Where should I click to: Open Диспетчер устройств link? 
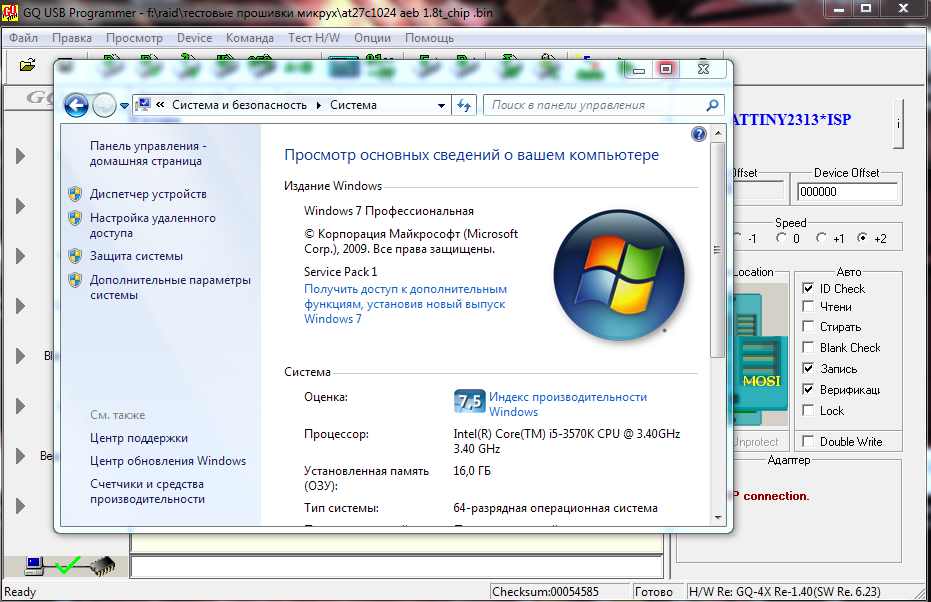(148, 194)
